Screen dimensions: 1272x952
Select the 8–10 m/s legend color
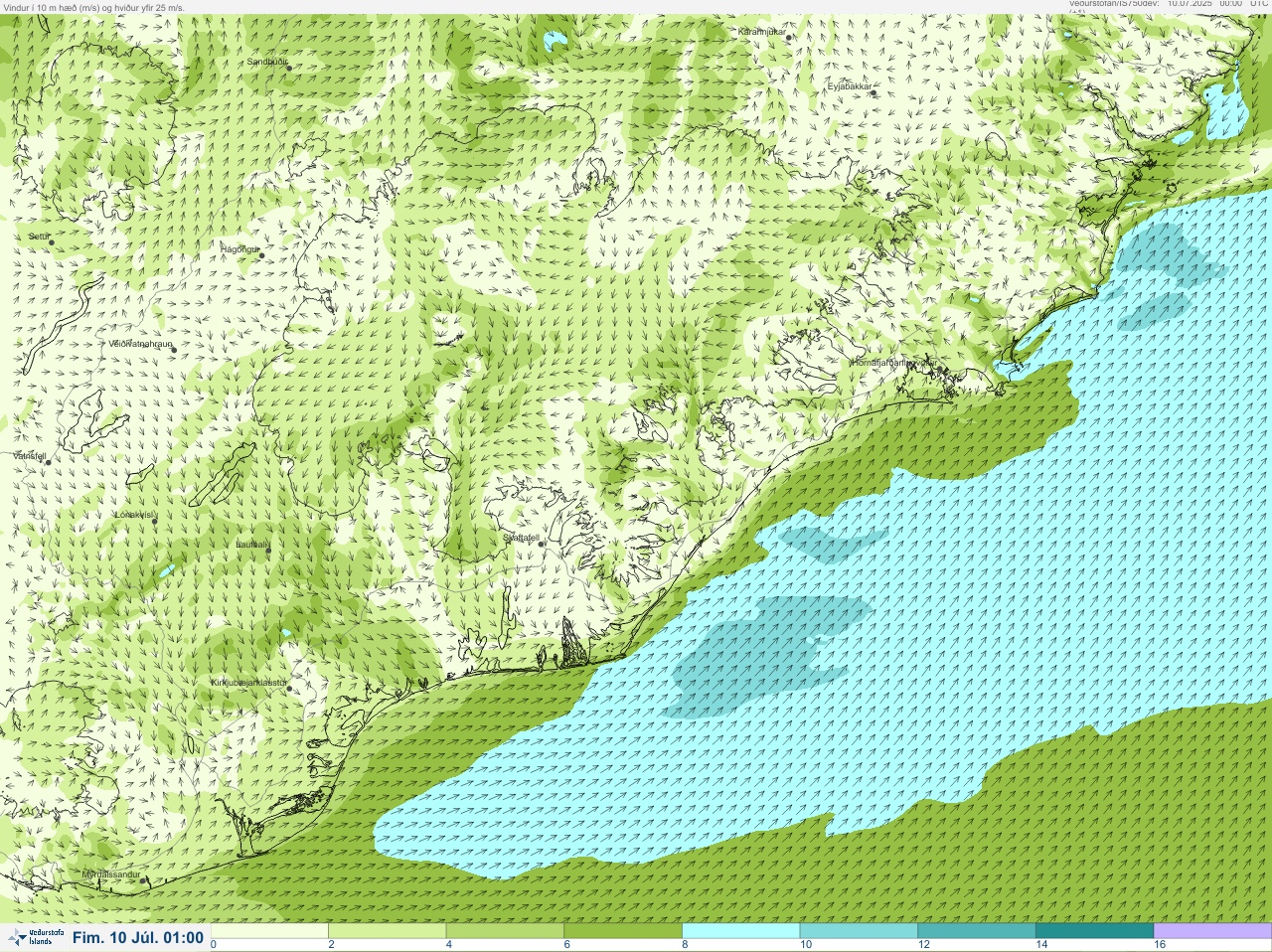[740, 931]
